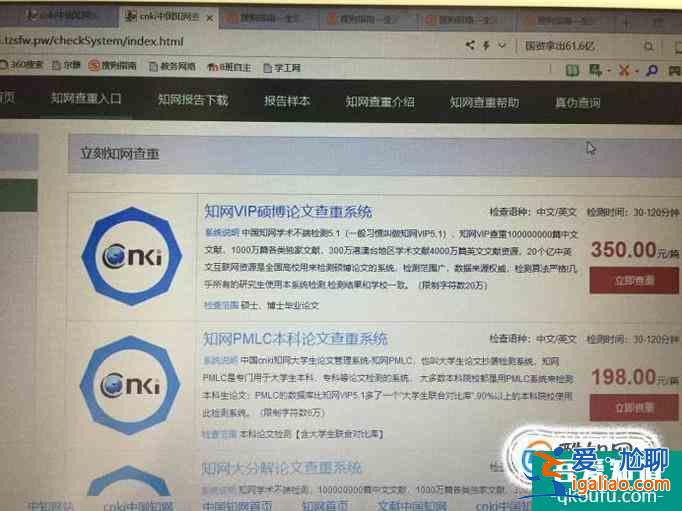
Task: Click the lightning speed-mode icon in address bar
Action: [x=487, y=45]
